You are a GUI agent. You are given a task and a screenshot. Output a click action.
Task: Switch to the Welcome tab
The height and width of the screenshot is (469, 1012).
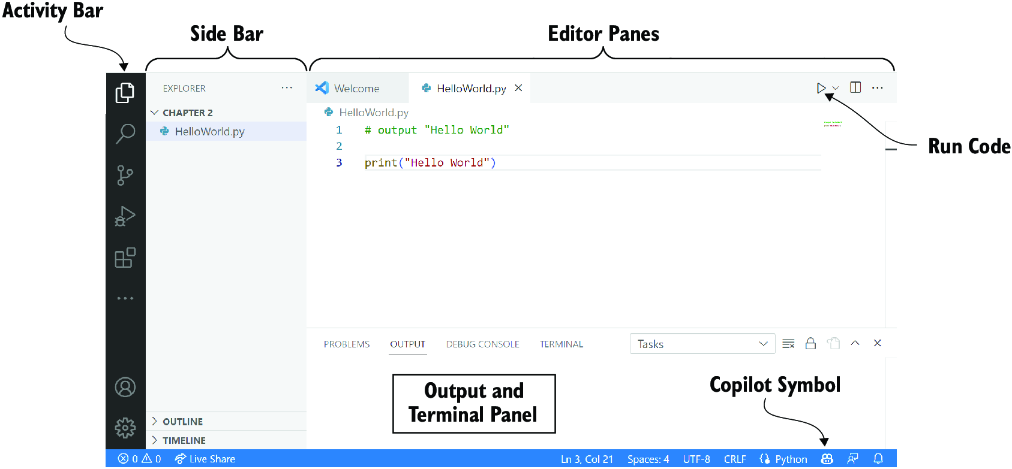click(358, 88)
